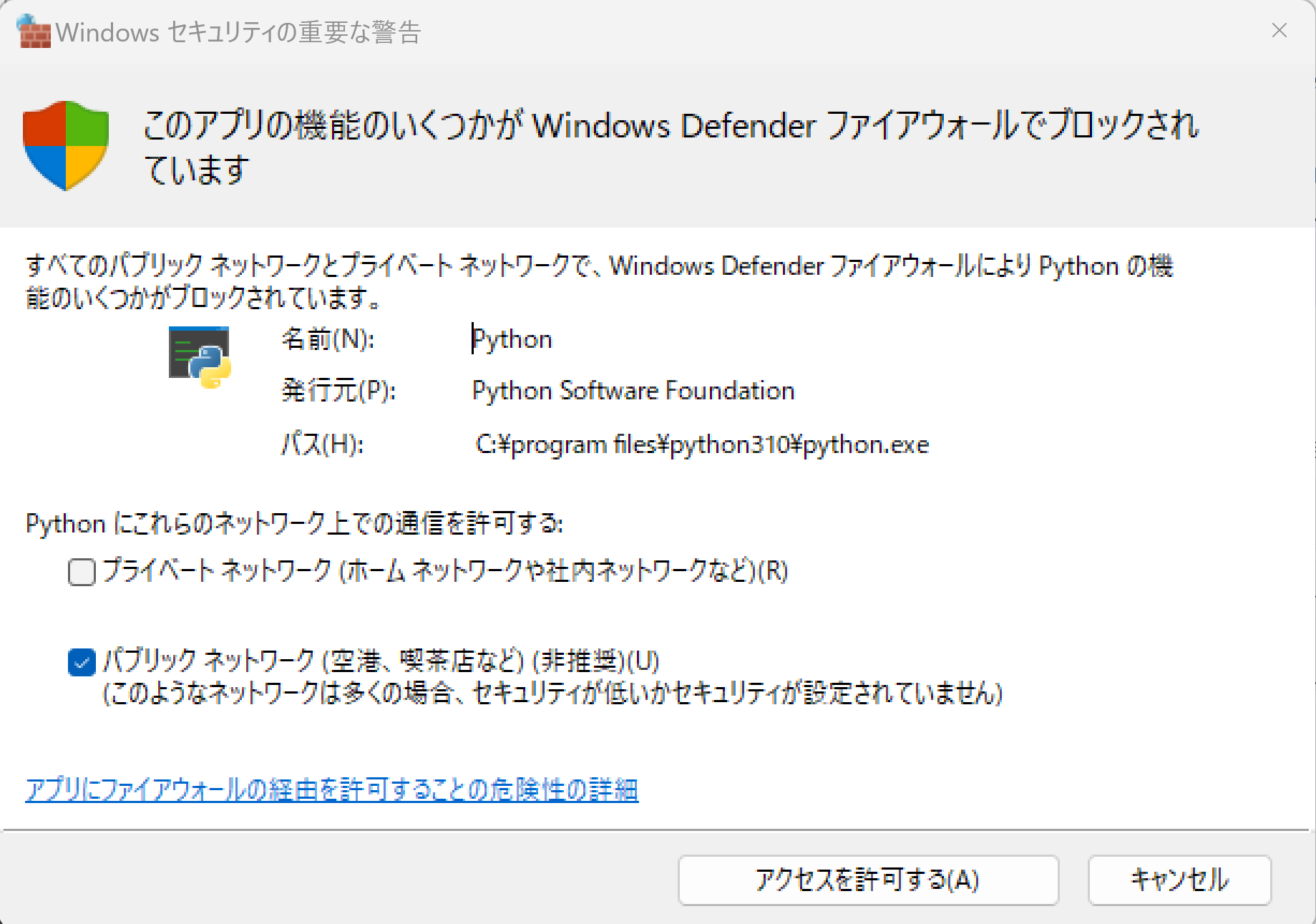Click the public network security warning note
The height and width of the screenshot is (924, 1316).
(552, 693)
